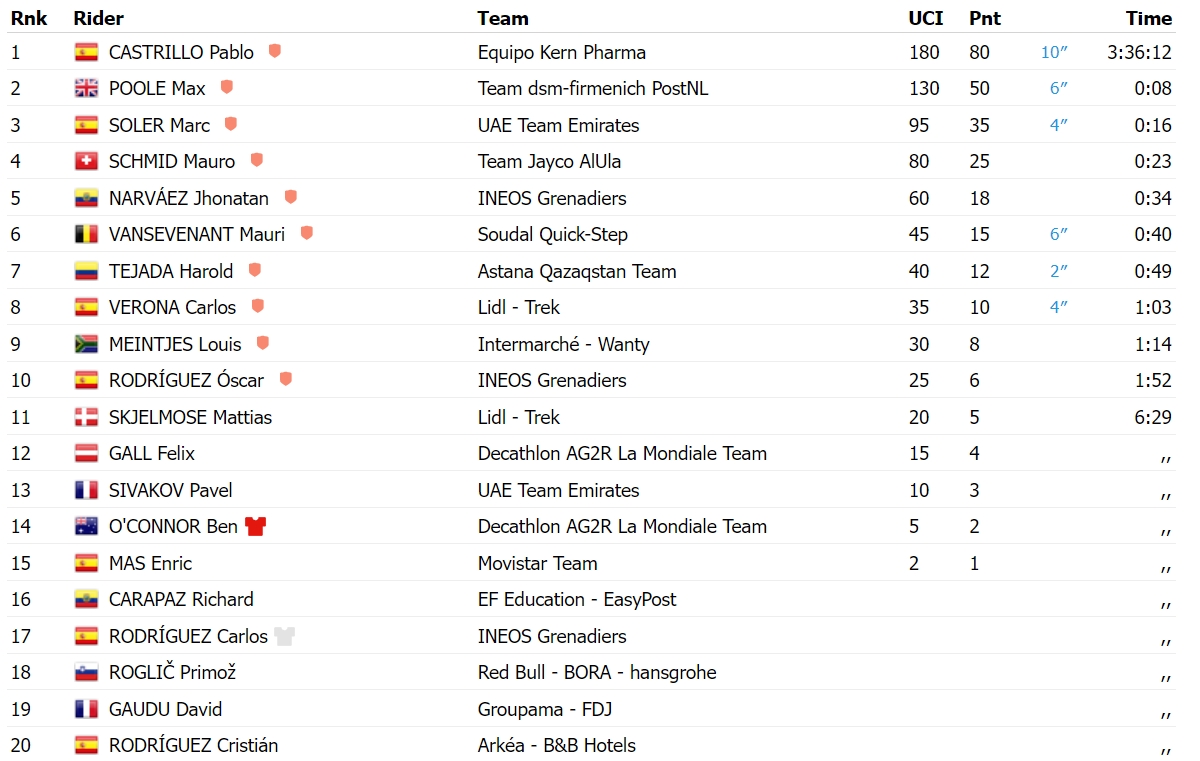Click the Slovenian flag beside ROGLIČ Primož
This screenshot has height=761, width=1200.
pyautogui.click(x=86, y=672)
